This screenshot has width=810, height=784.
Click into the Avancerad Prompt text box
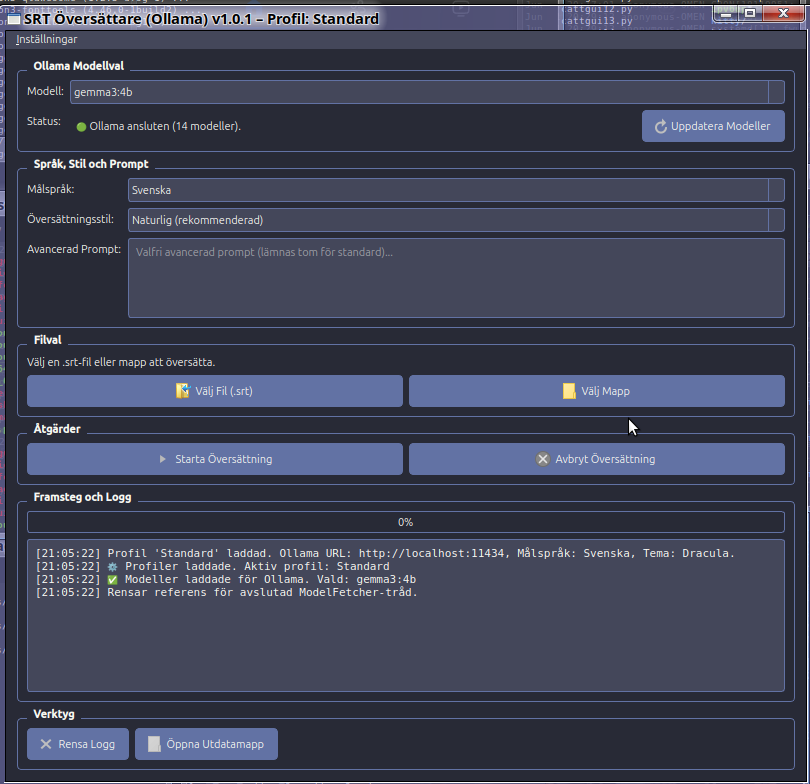point(456,278)
